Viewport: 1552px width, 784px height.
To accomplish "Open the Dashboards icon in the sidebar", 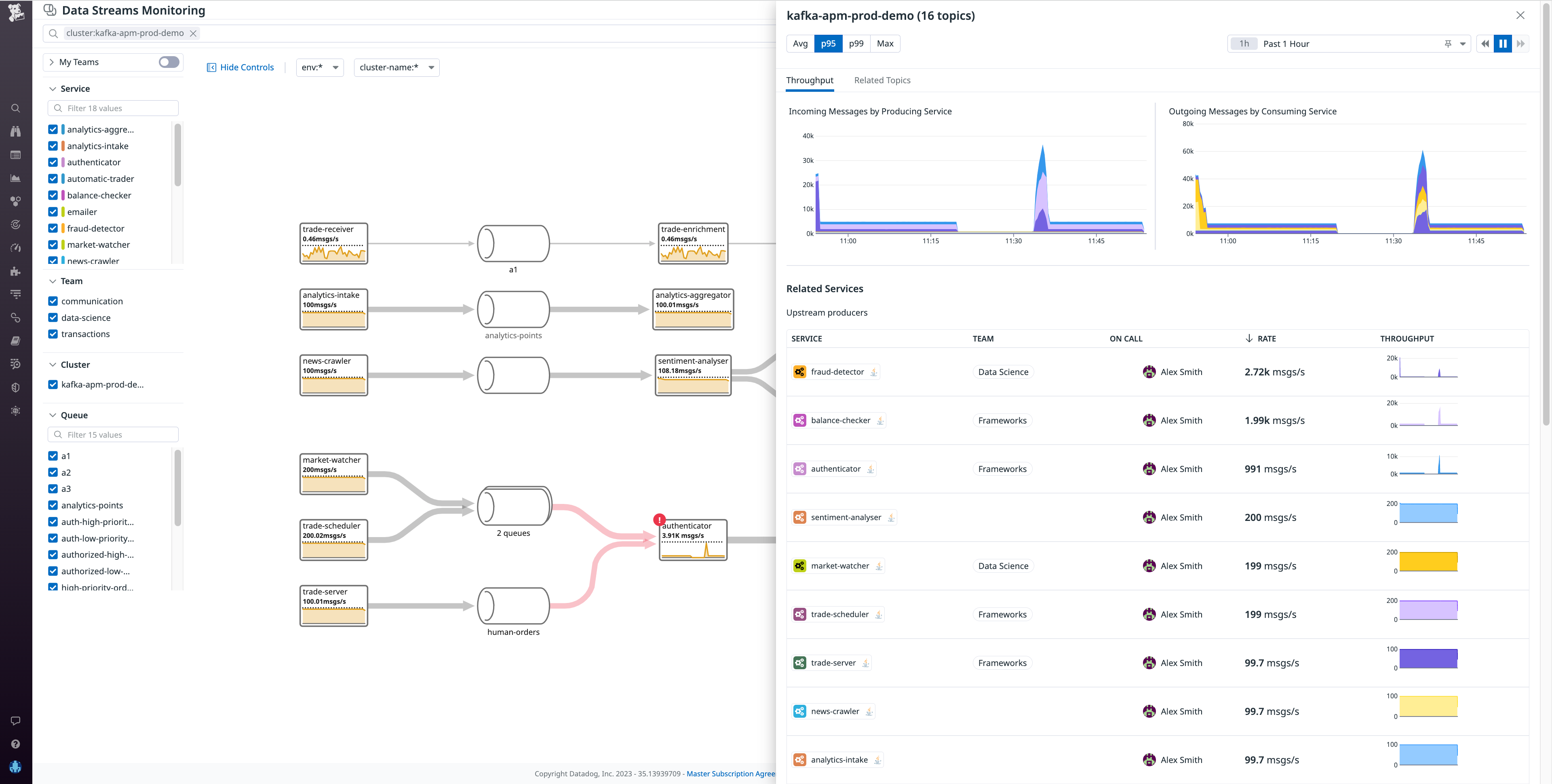I will tap(16, 154).
